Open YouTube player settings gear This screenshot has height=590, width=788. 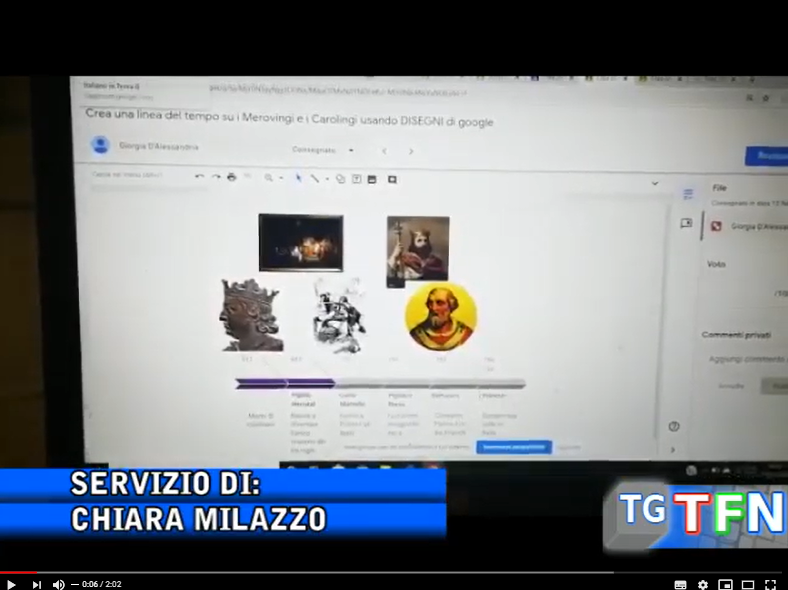click(x=703, y=584)
